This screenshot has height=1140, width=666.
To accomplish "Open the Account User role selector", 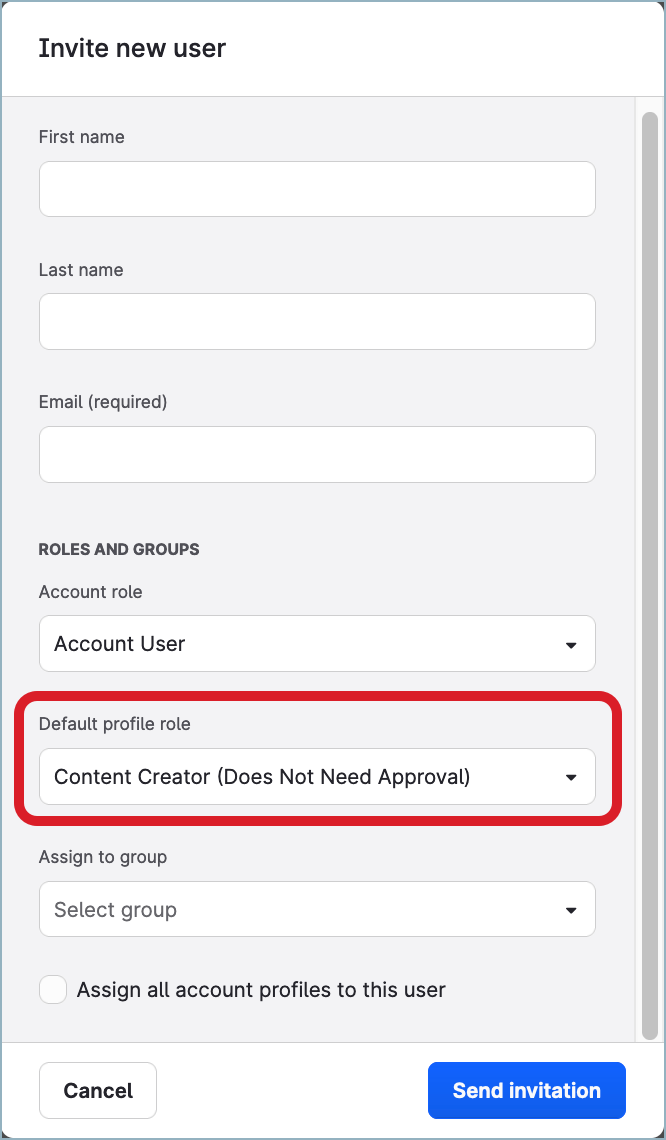I will point(317,644).
